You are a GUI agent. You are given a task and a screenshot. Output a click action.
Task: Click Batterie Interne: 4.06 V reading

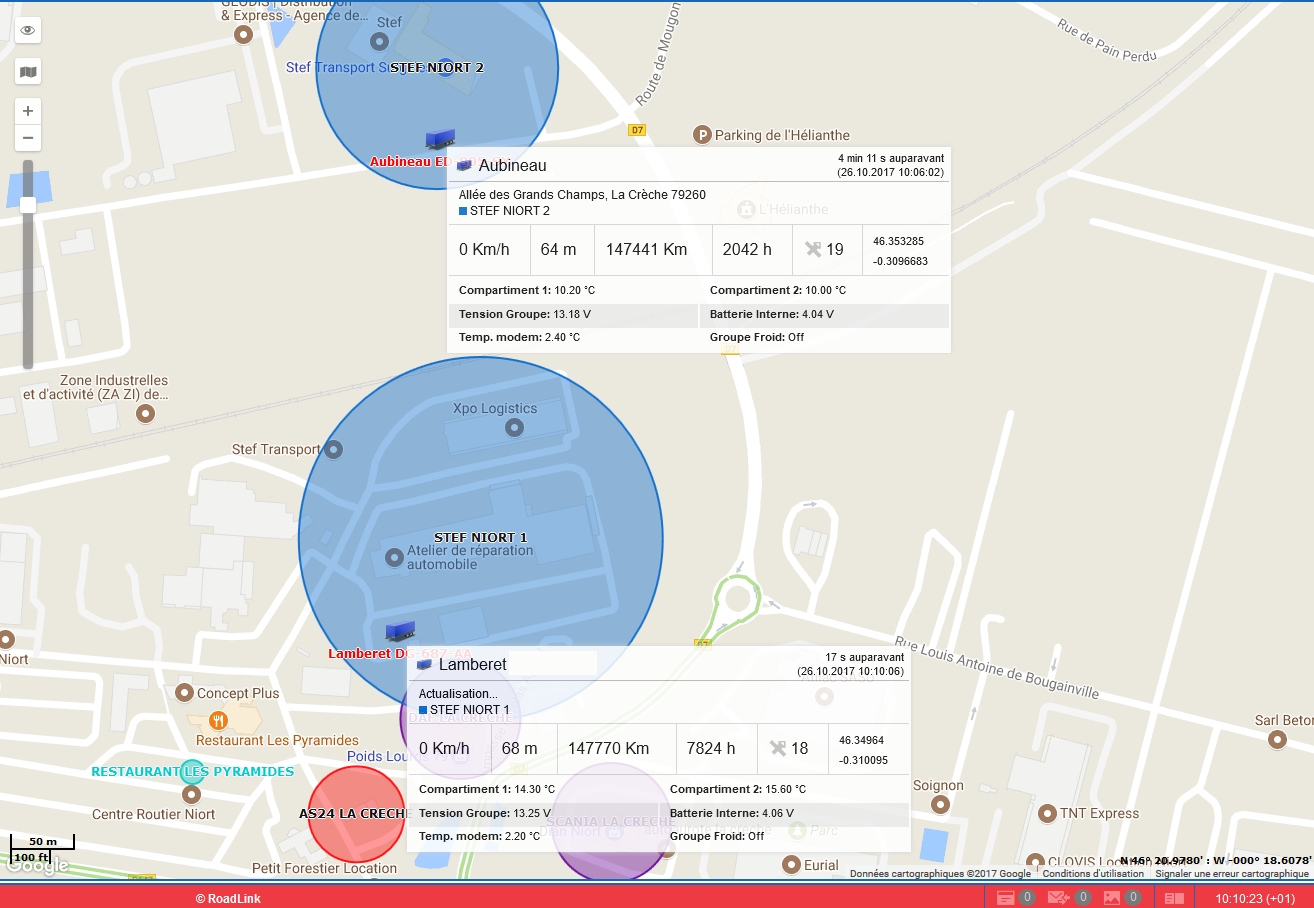pos(732,813)
